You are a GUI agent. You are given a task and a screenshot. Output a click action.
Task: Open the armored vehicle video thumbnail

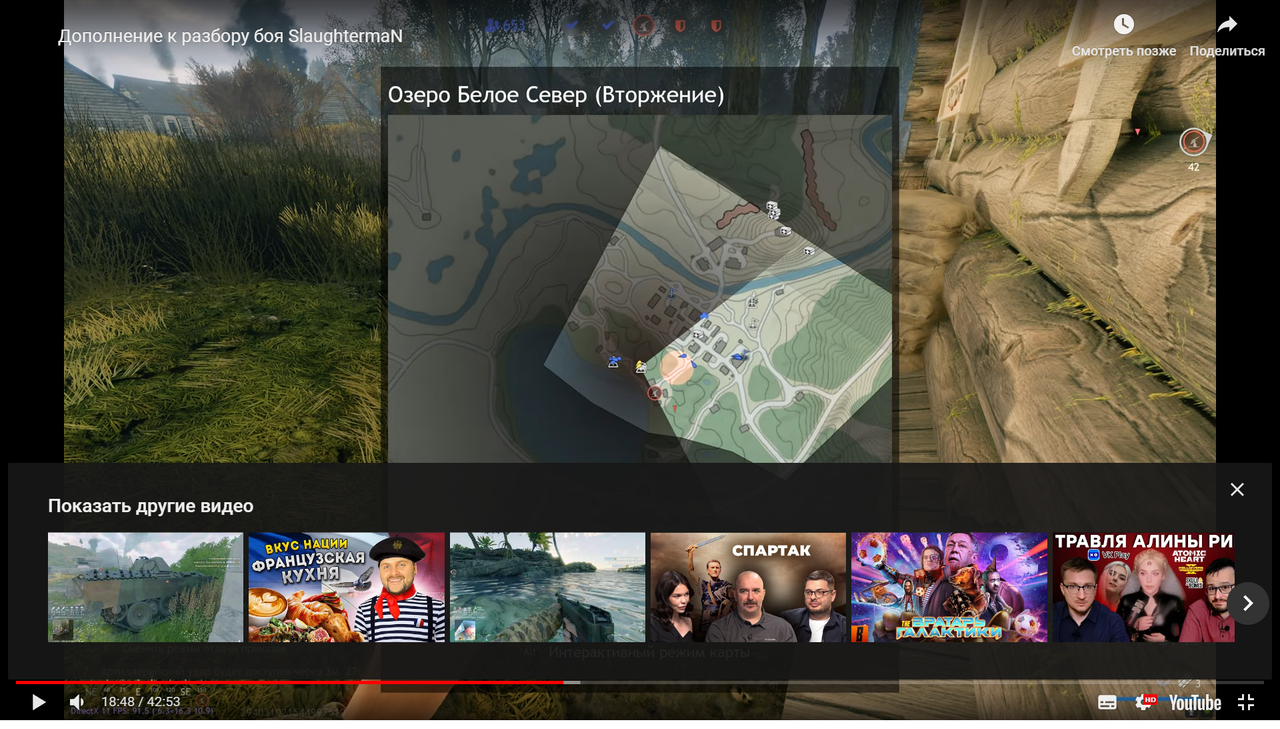(x=145, y=587)
